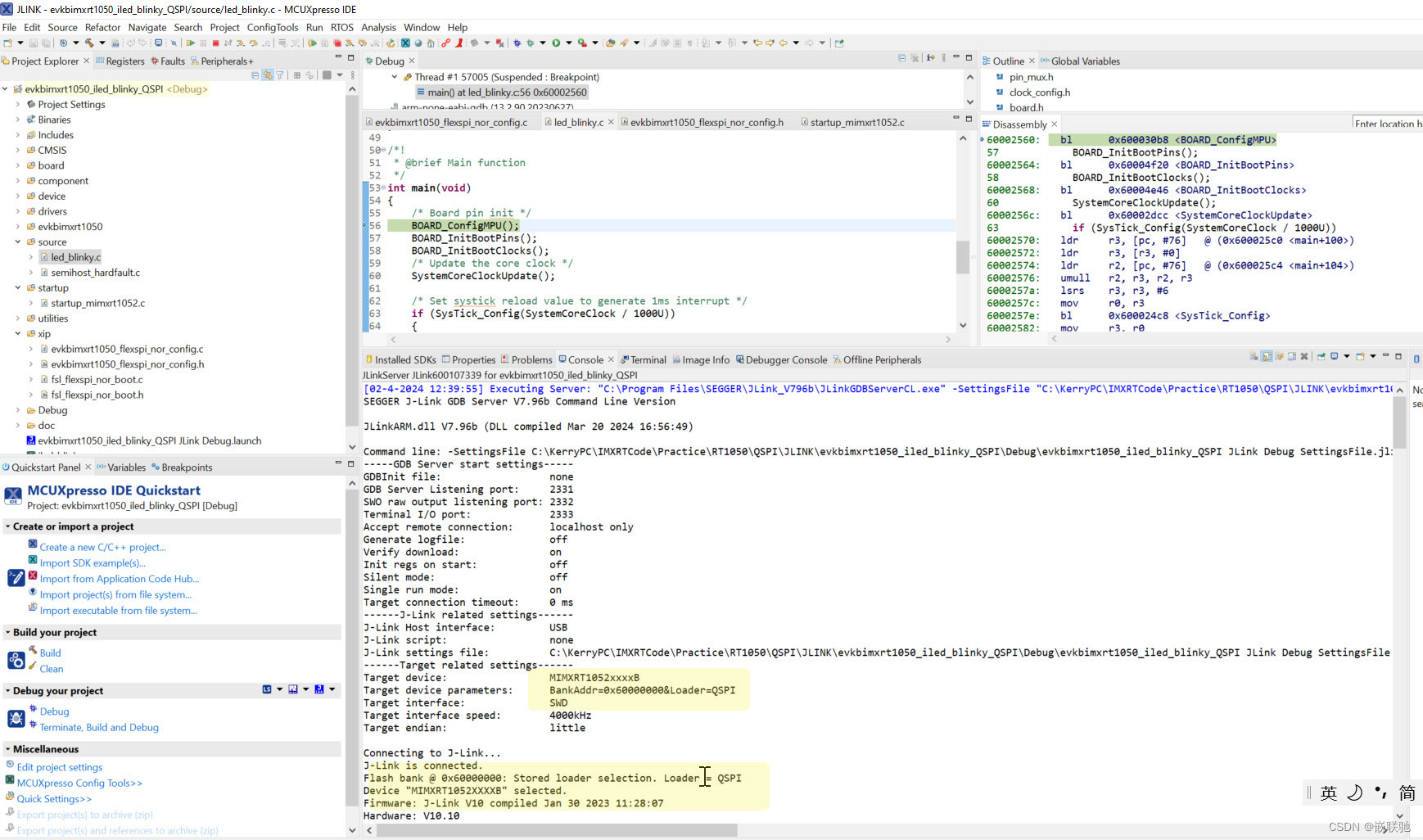
Task: Open the Open Console dropdown arrow
Action: (1373, 356)
